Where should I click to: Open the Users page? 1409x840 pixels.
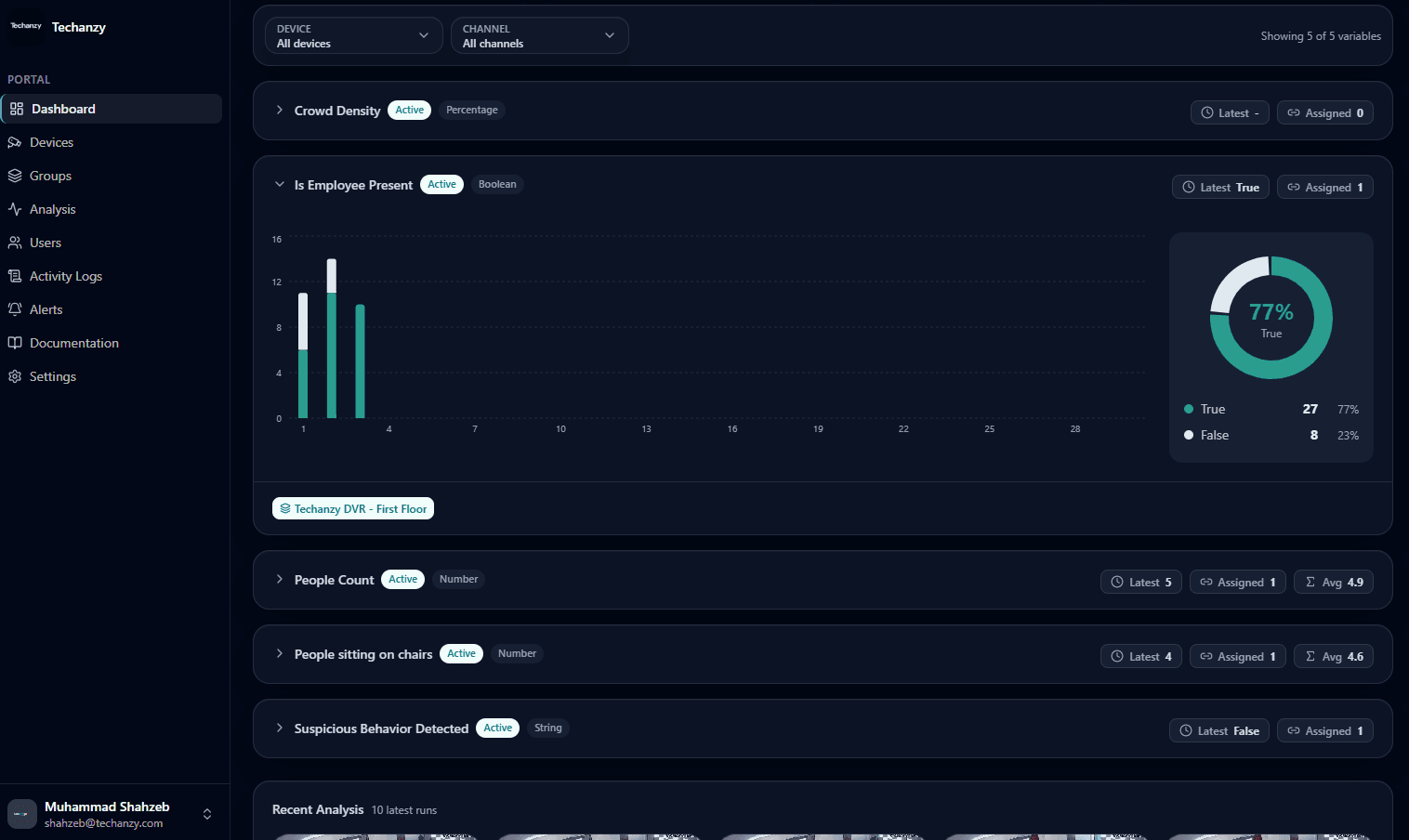pyautogui.click(x=112, y=243)
